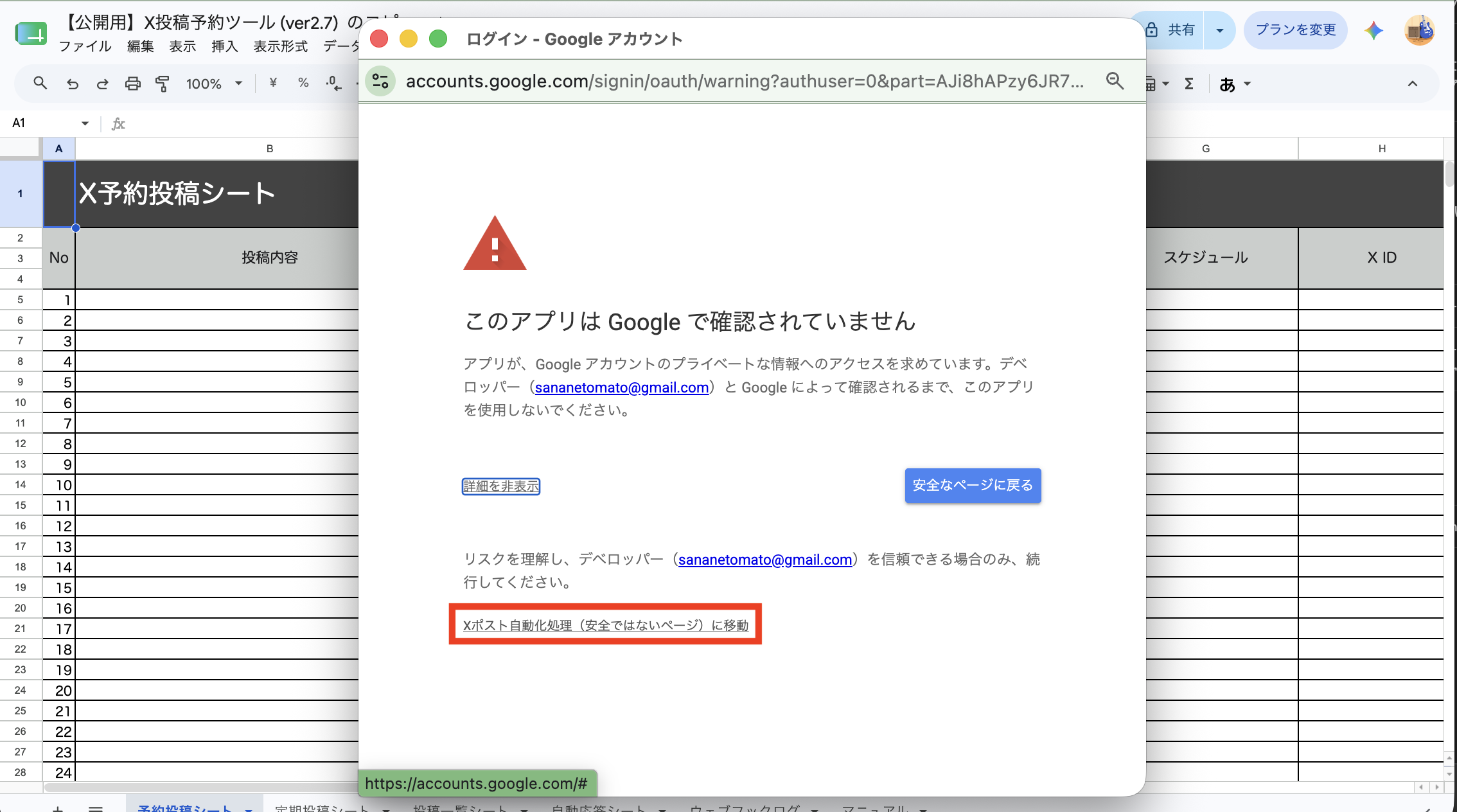Open the 表示 menu

182,46
